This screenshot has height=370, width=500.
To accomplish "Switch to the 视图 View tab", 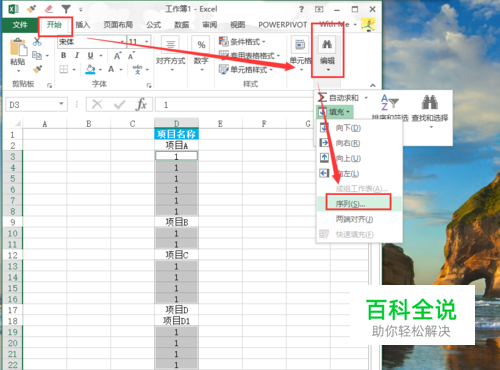I will coord(238,25).
